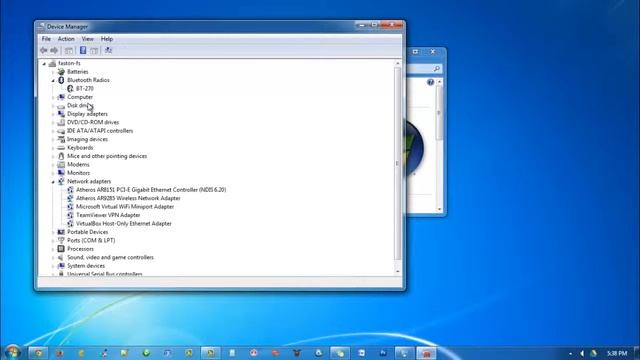Select Atheros AR9285 Wireless Network Adapter
This screenshot has width=640, height=360.
[x=128, y=198]
